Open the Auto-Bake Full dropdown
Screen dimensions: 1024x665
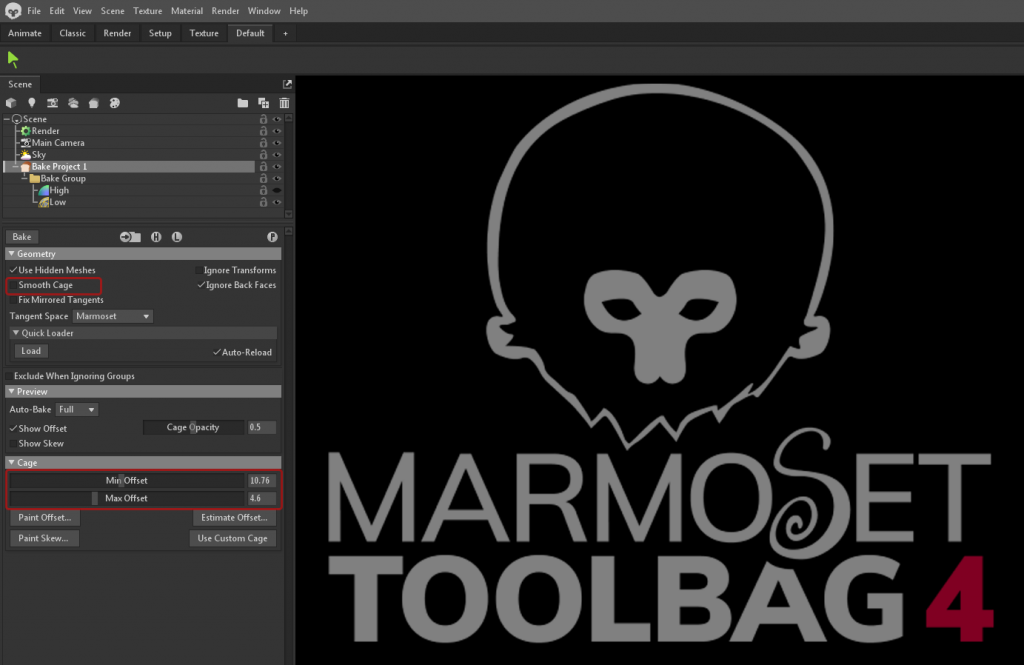click(x=77, y=410)
